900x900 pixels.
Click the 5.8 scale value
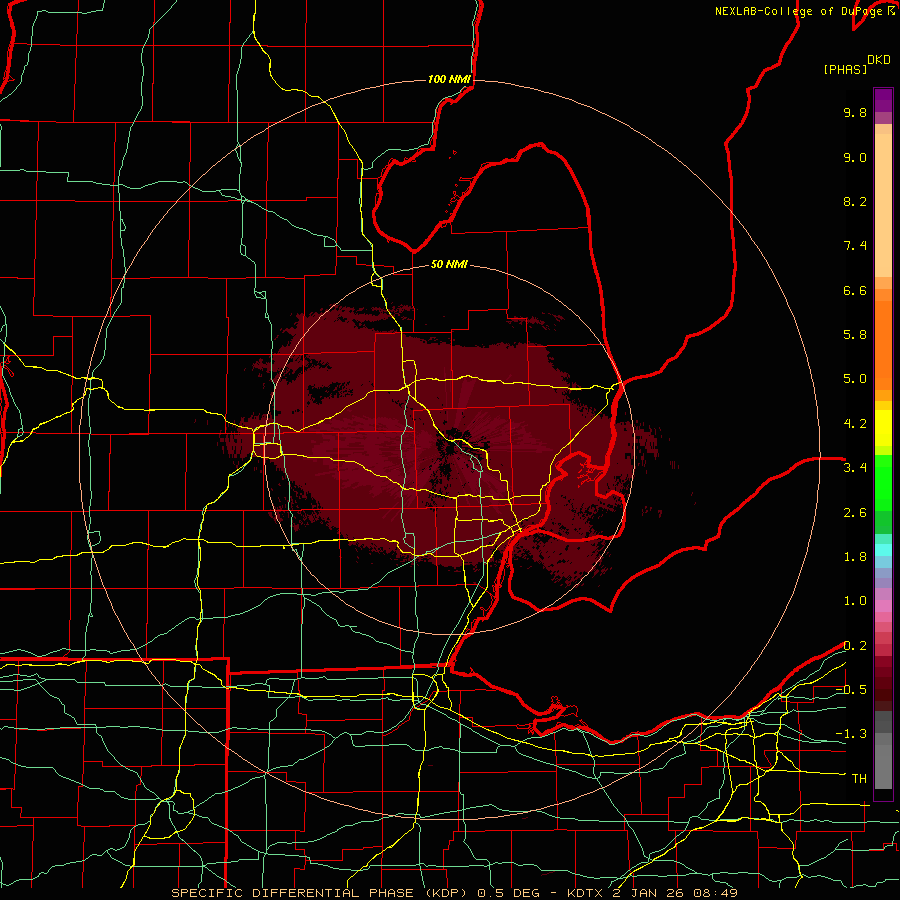[855, 335]
